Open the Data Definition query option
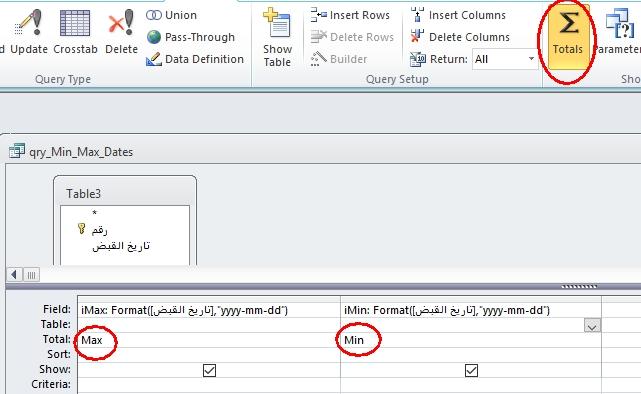Image resolution: width=641 pixels, height=394 pixels. [x=195, y=59]
